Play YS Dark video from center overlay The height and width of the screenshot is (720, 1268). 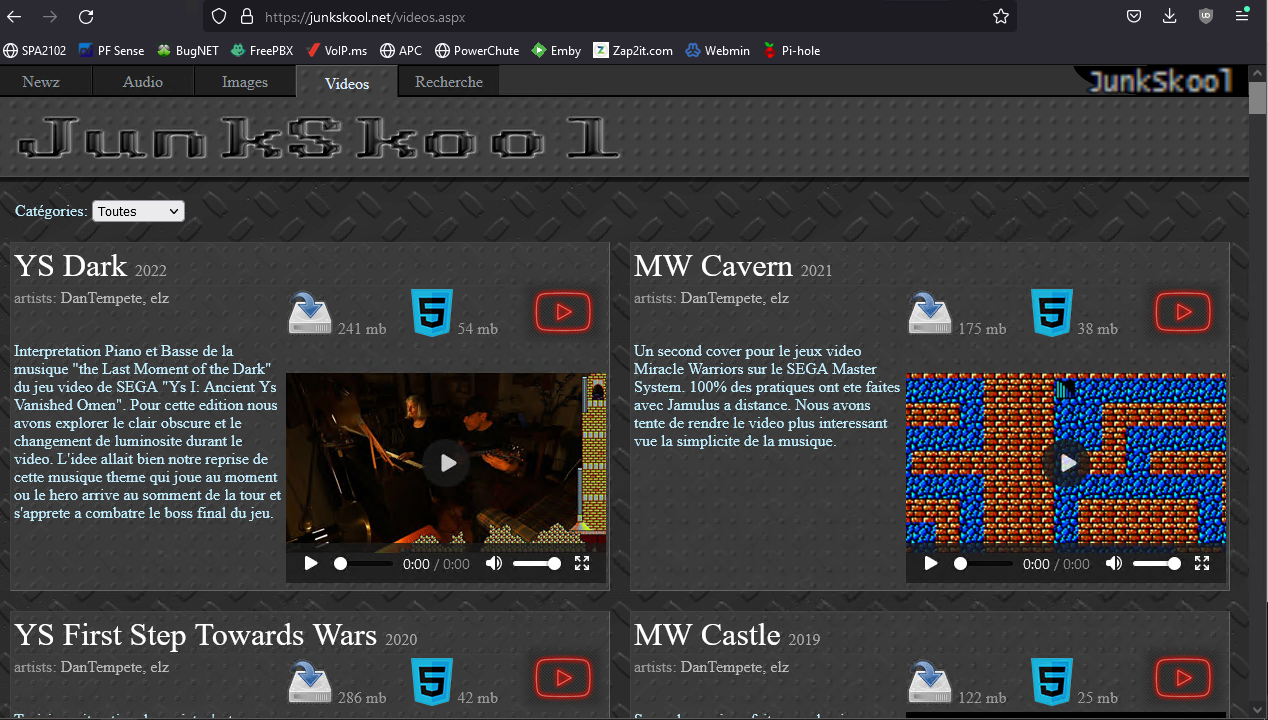[x=447, y=463]
